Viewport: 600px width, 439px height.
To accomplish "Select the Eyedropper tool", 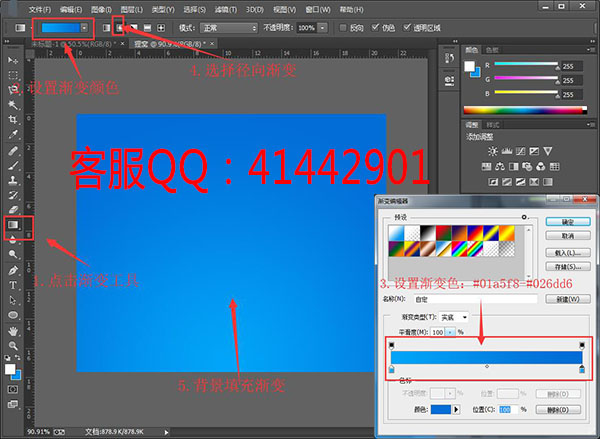I will pyautogui.click(x=13, y=135).
